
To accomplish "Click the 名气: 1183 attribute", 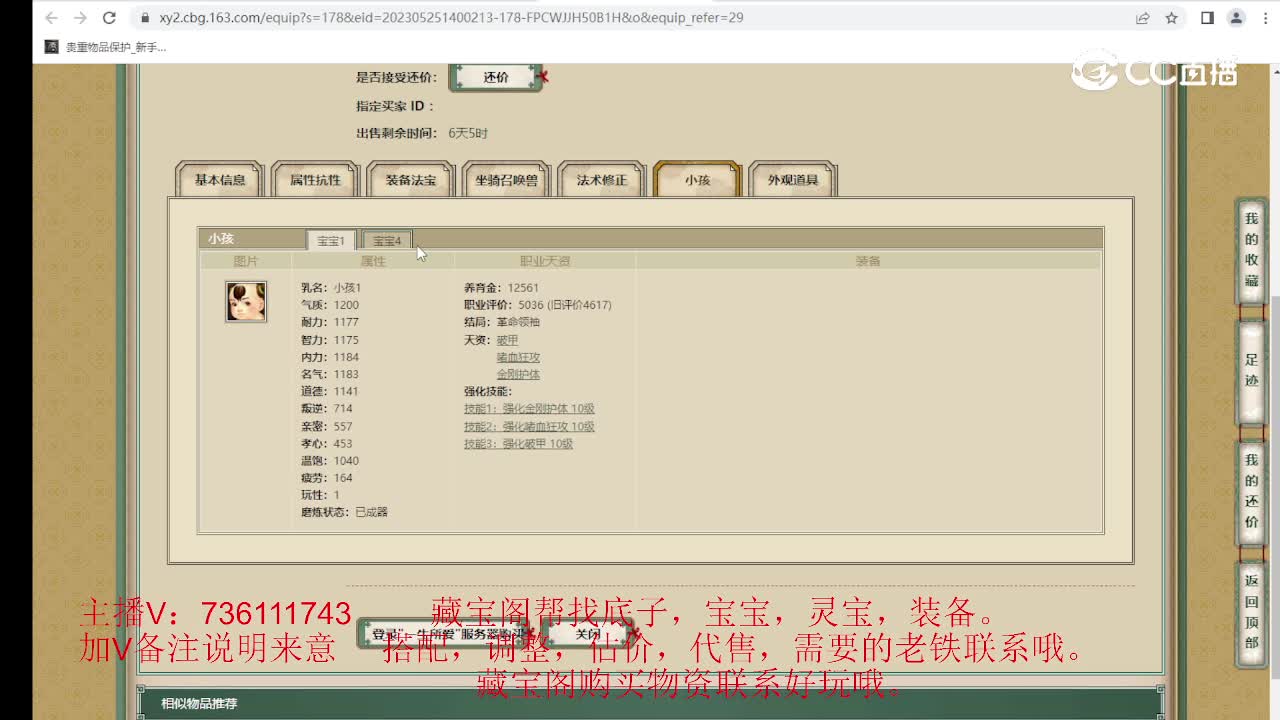I will click(x=330, y=374).
